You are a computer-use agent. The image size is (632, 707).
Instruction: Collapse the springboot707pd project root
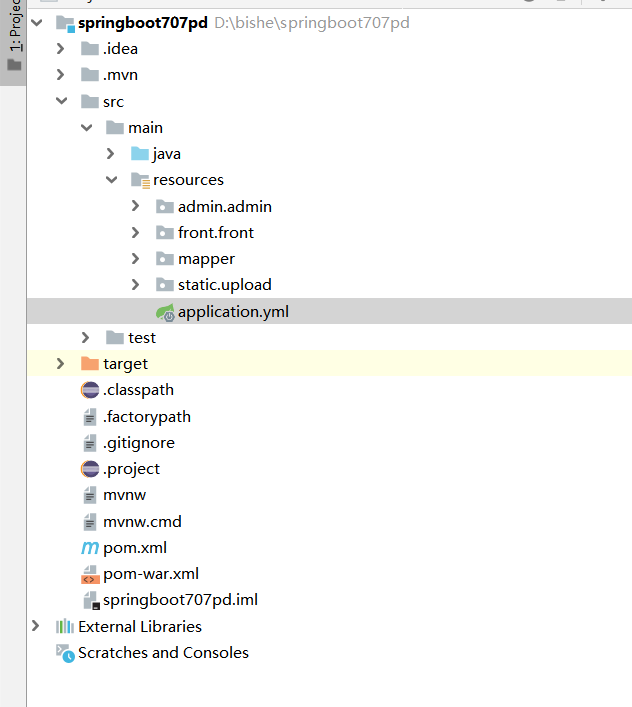[37, 22]
